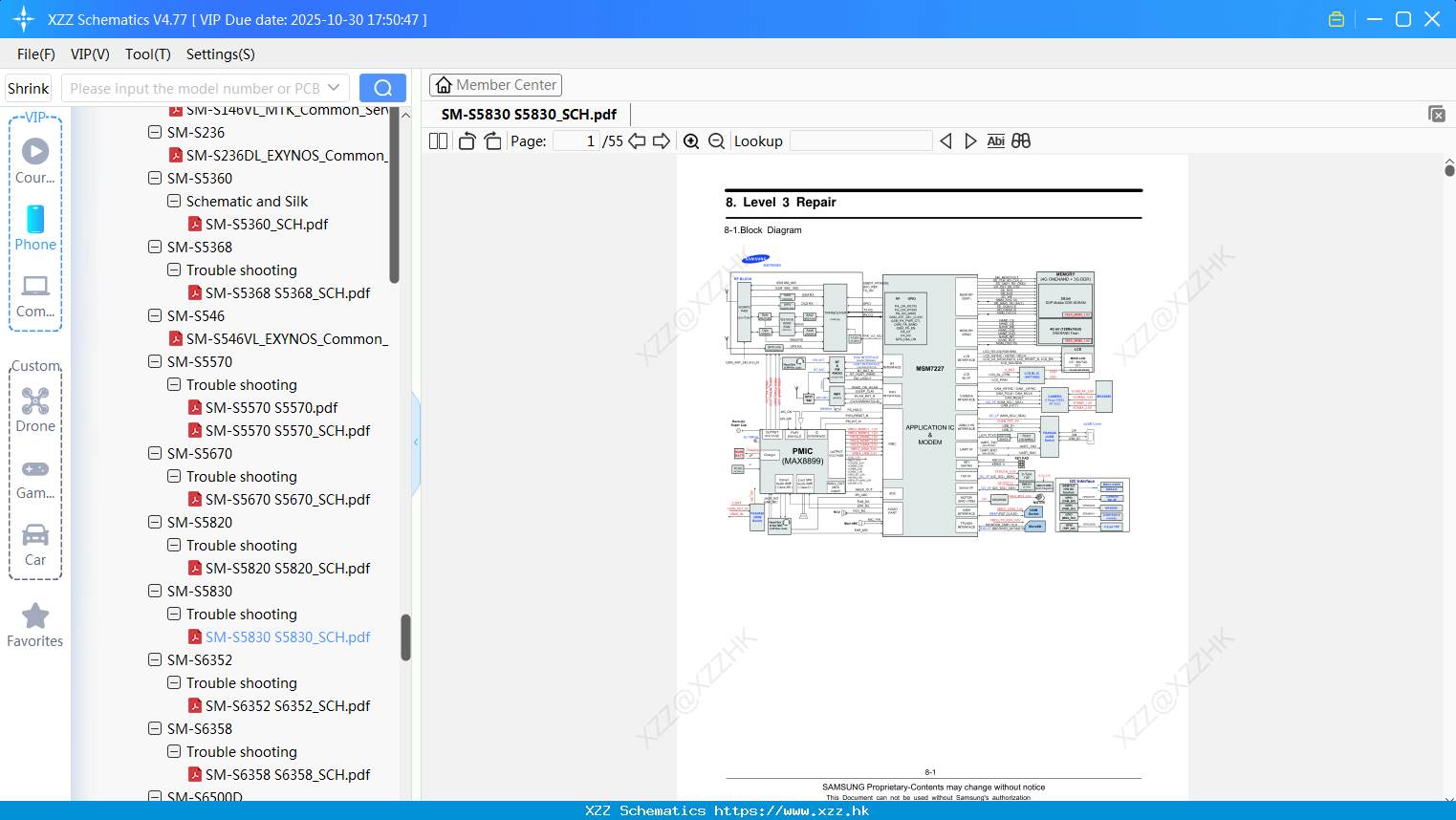Collapse the SM-S5670 node
The width and height of the screenshot is (1456, 820).
[155, 453]
